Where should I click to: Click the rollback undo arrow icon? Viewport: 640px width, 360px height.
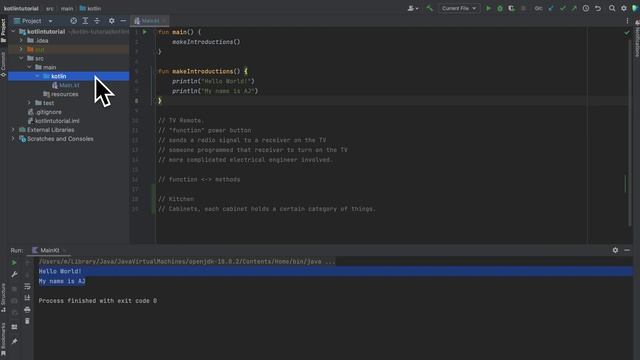(x=598, y=8)
